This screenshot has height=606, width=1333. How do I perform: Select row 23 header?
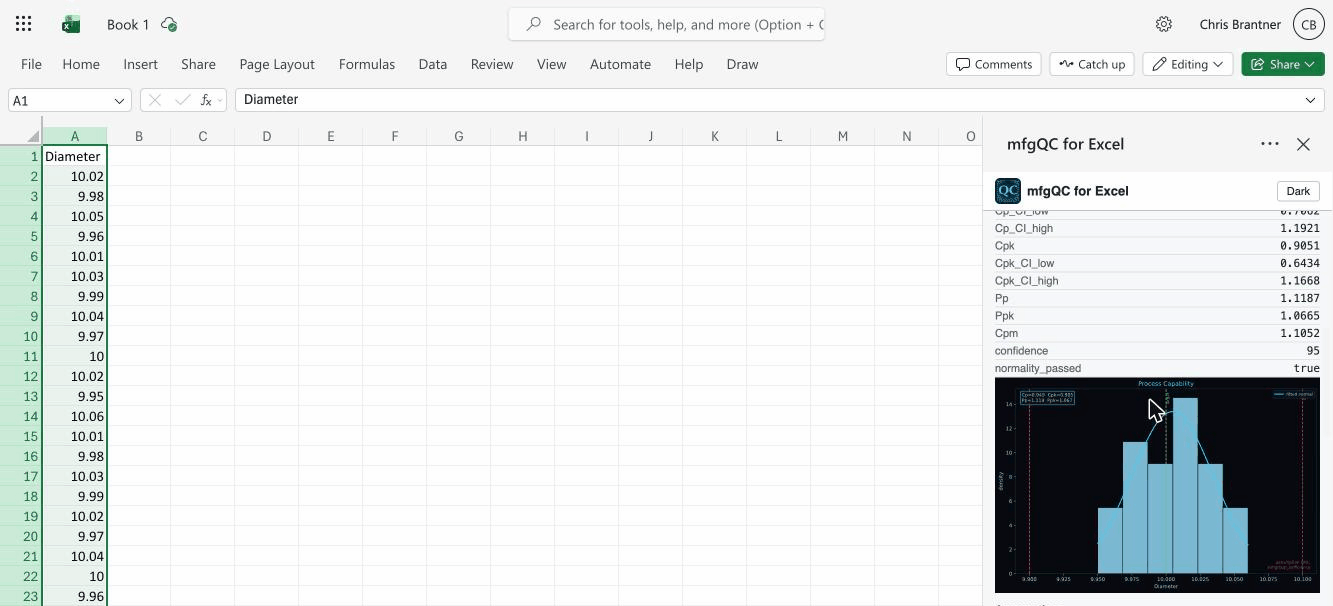point(21,596)
